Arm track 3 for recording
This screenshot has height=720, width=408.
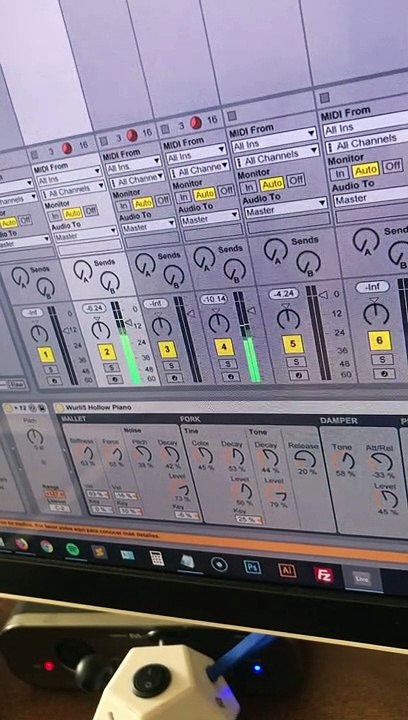(x=174, y=378)
